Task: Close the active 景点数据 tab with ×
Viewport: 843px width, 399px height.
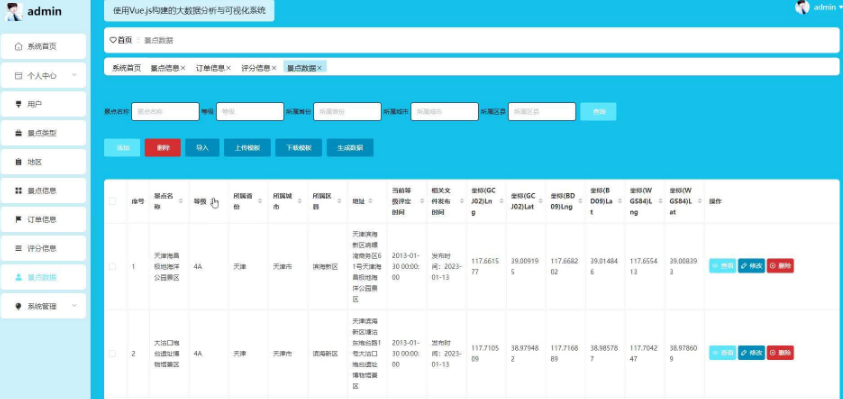Action: pyautogui.click(x=319, y=68)
